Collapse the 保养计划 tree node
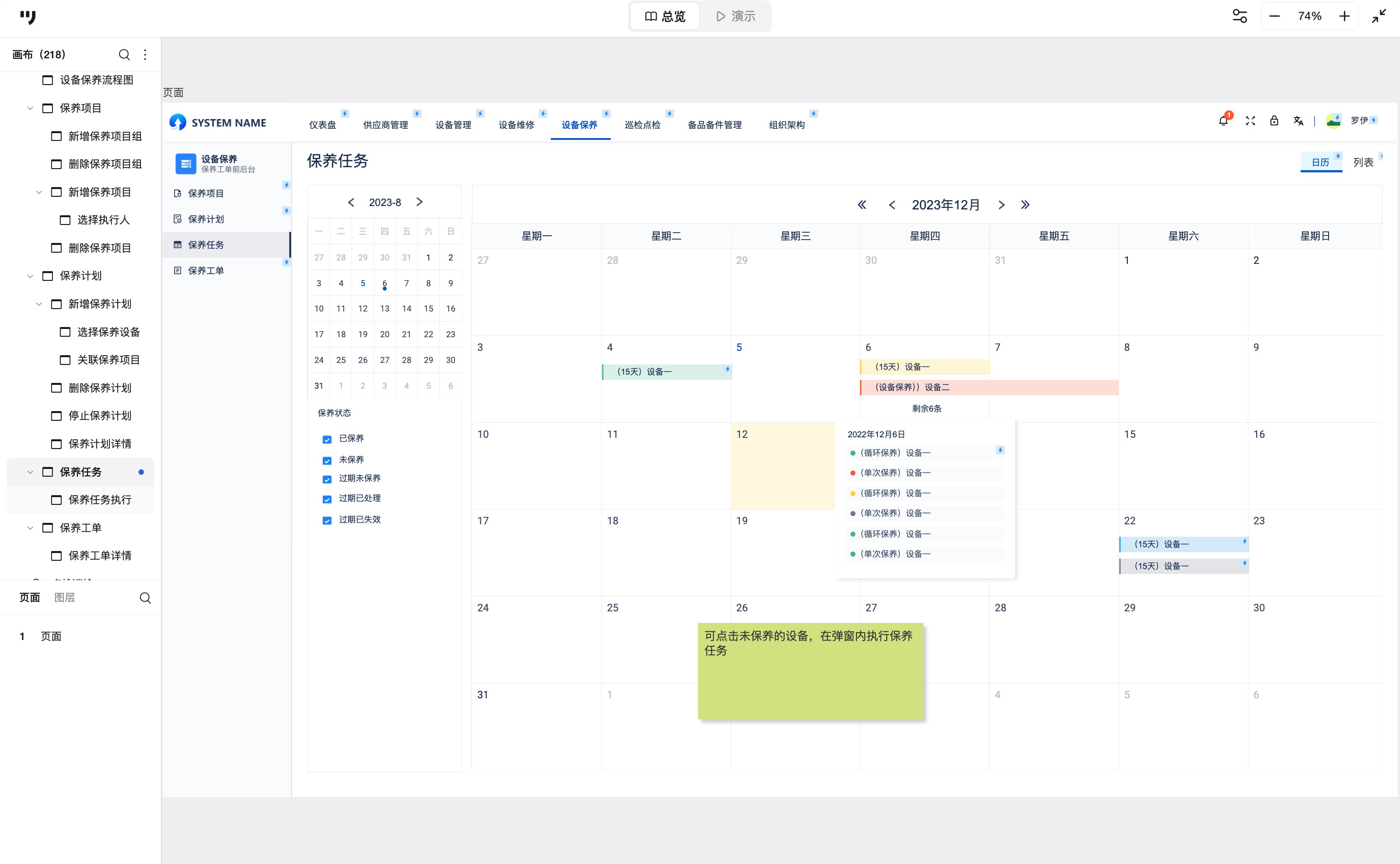 coord(30,276)
